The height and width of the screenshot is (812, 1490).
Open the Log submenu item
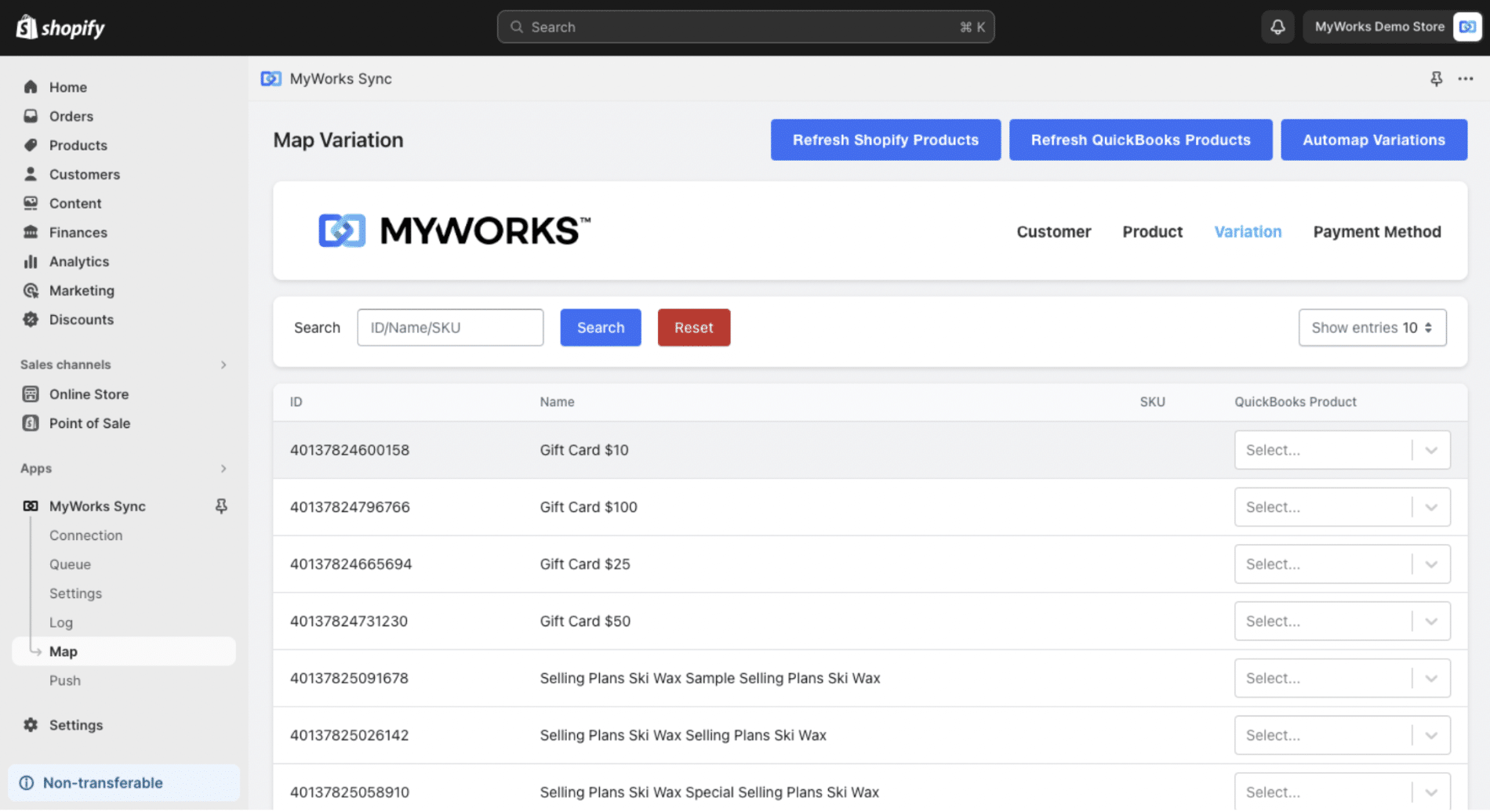[61, 622]
